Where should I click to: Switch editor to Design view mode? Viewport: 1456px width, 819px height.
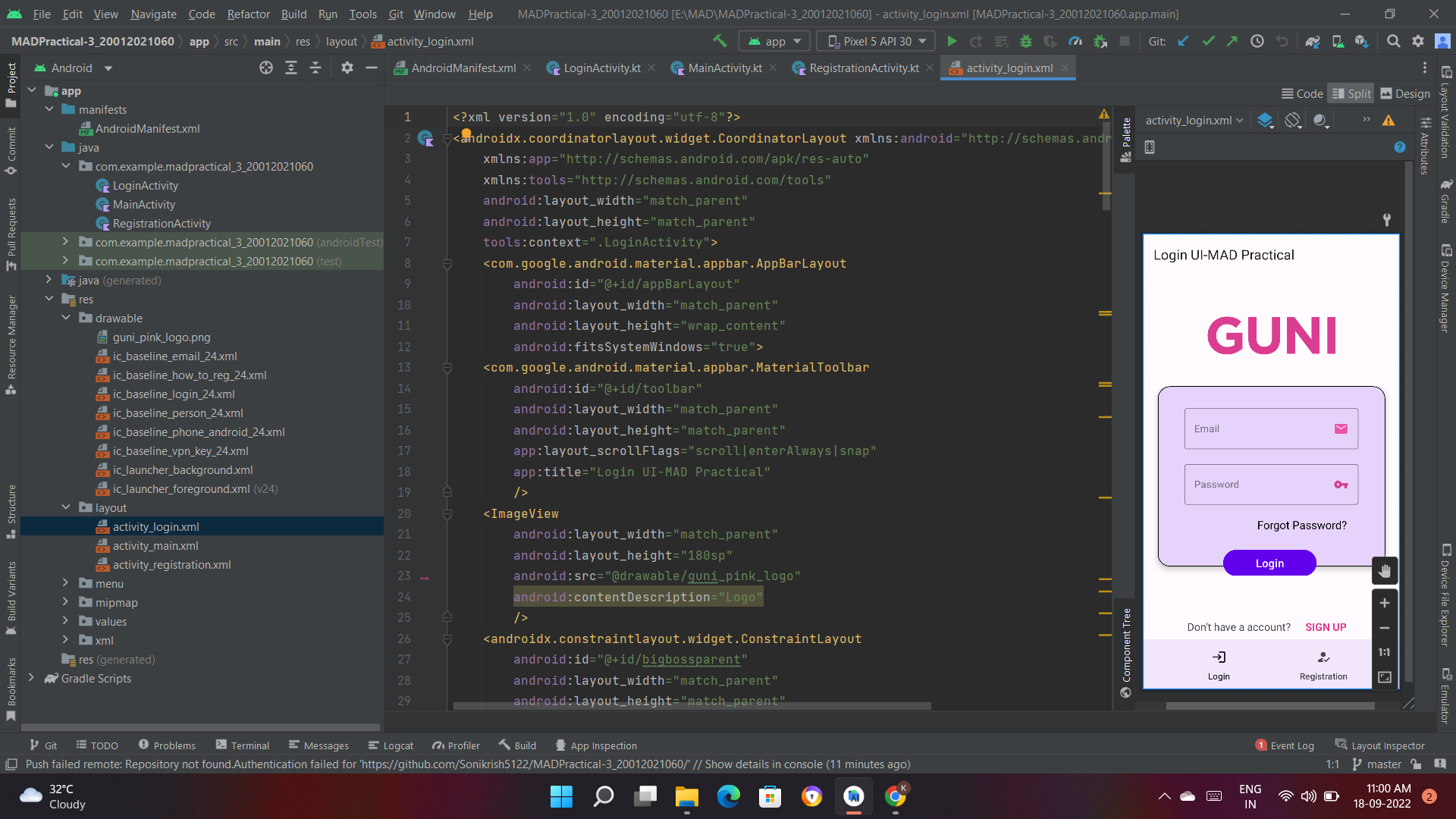(1405, 94)
